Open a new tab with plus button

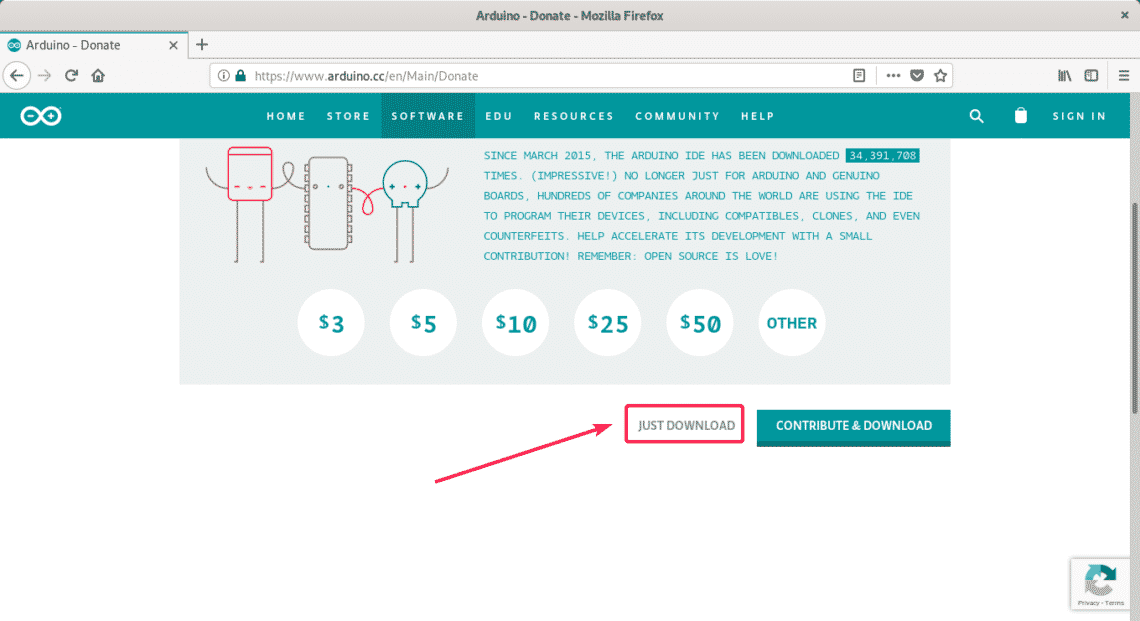click(202, 45)
